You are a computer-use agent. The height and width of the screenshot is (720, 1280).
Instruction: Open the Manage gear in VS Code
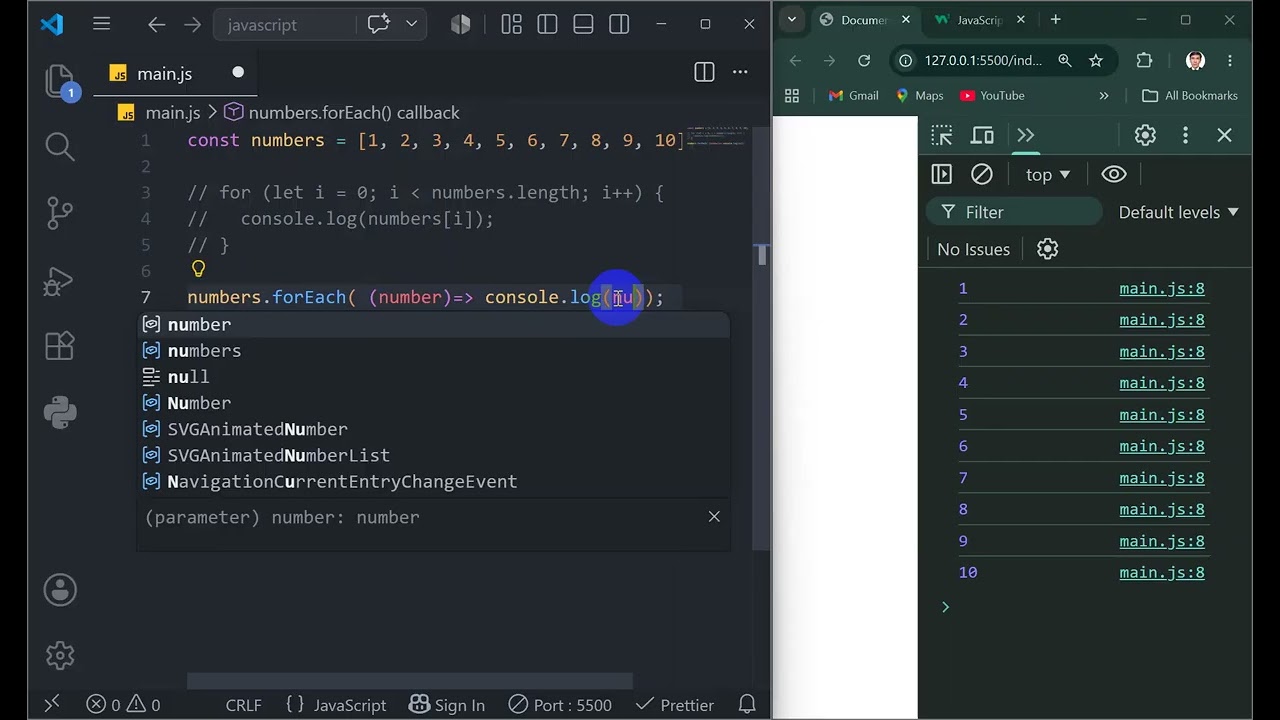pyautogui.click(x=60, y=655)
